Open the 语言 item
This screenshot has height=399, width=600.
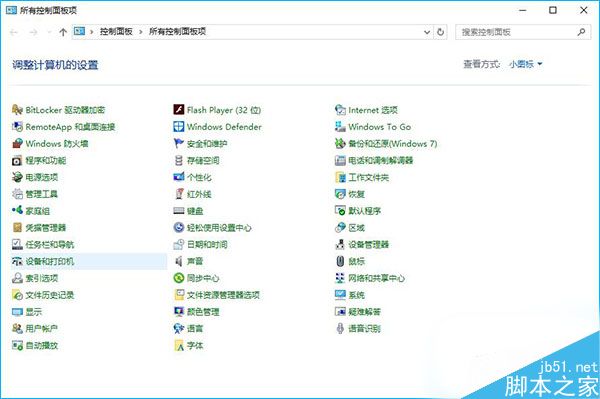[188, 329]
